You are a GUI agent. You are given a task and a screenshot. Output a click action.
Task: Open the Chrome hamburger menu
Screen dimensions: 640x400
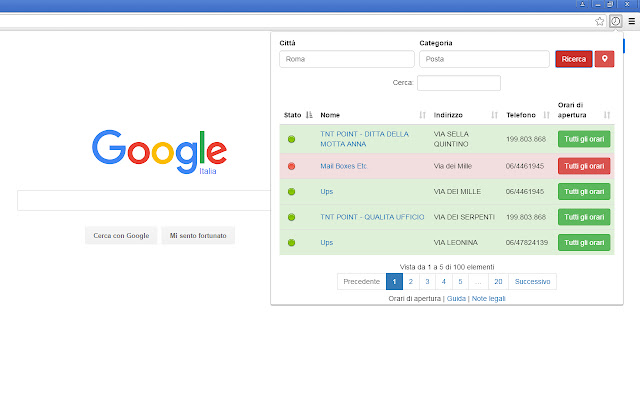coord(631,21)
